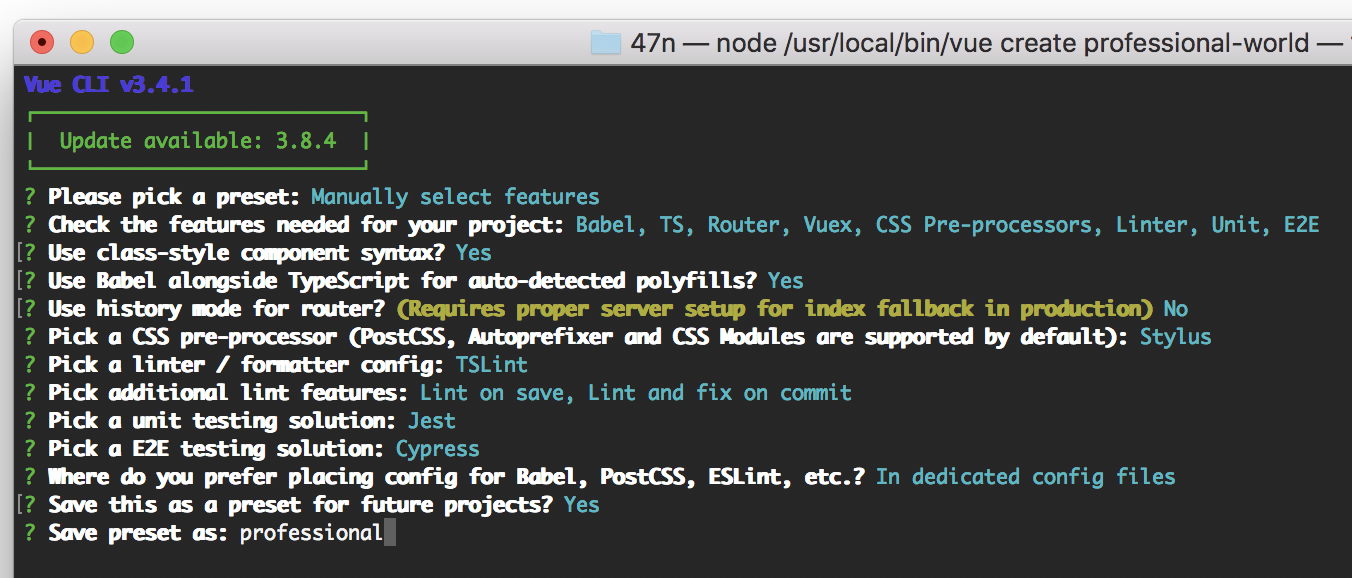The width and height of the screenshot is (1352, 578).
Task: Toggle the 'Yes' for Babel alongside TypeScript
Action: pyautogui.click(x=785, y=280)
